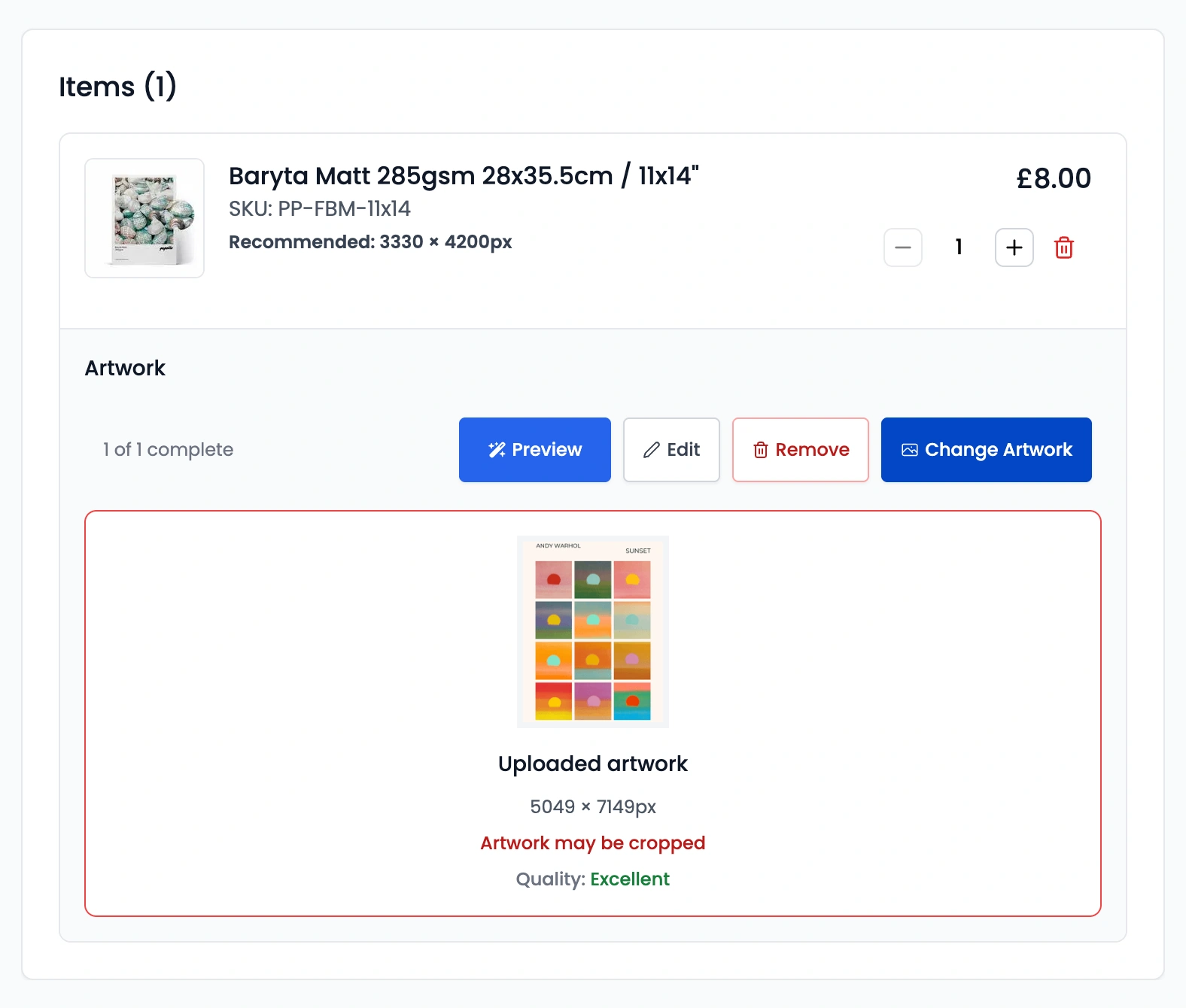Click the £8.00 price
The width and height of the screenshot is (1186, 1008).
pyautogui.click(x=1053, y=179)
